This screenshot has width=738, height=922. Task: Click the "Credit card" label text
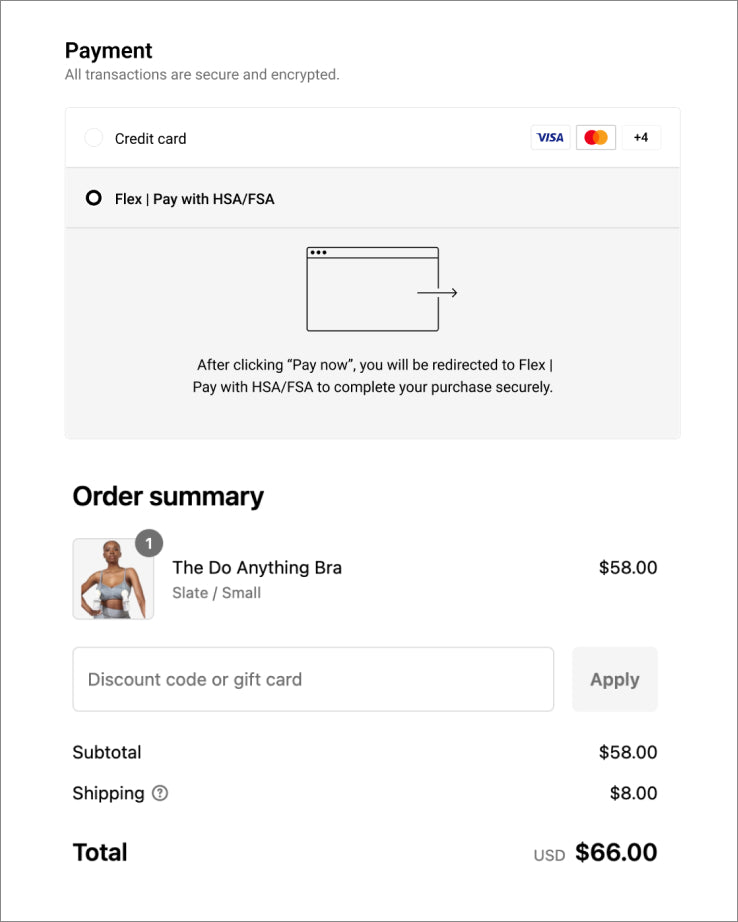(150, 139)
